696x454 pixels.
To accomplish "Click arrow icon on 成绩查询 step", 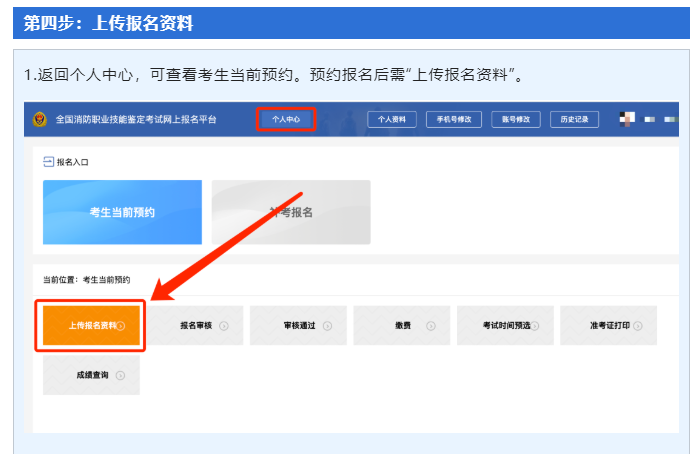I will coord(120,375).
